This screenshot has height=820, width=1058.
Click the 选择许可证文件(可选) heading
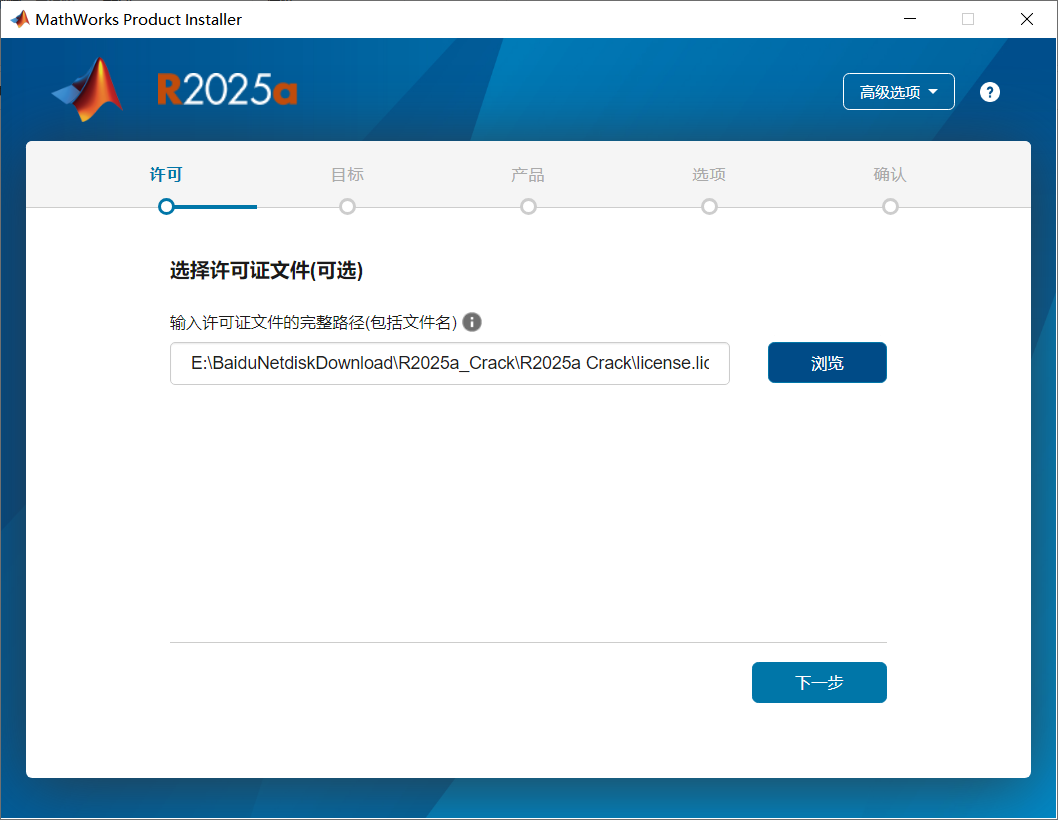coord(266,271)
